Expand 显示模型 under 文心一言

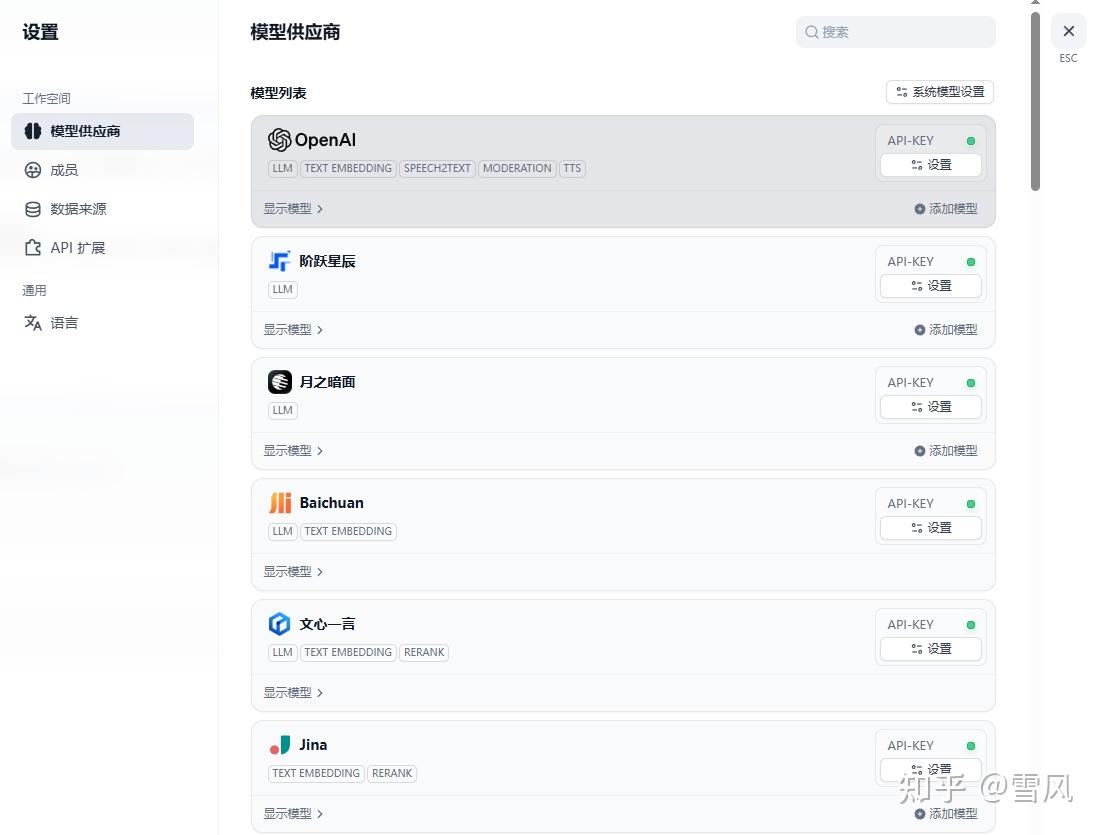coord(294,692)
